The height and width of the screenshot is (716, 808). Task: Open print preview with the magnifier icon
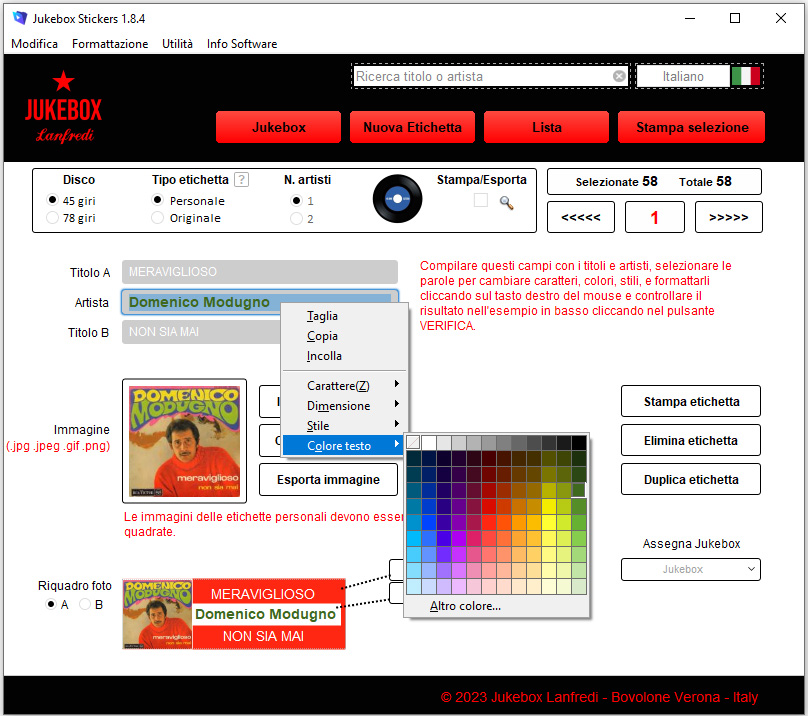click(507, 203)
